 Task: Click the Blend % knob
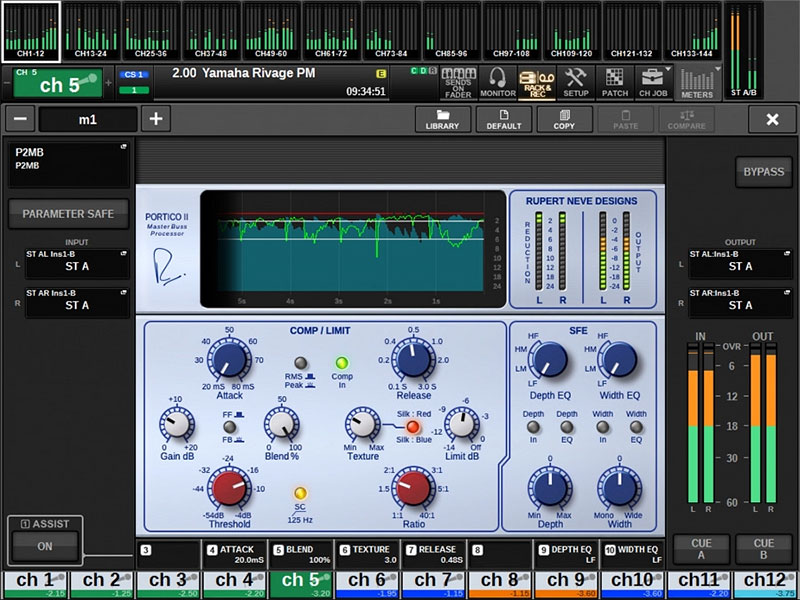point(282,424)
